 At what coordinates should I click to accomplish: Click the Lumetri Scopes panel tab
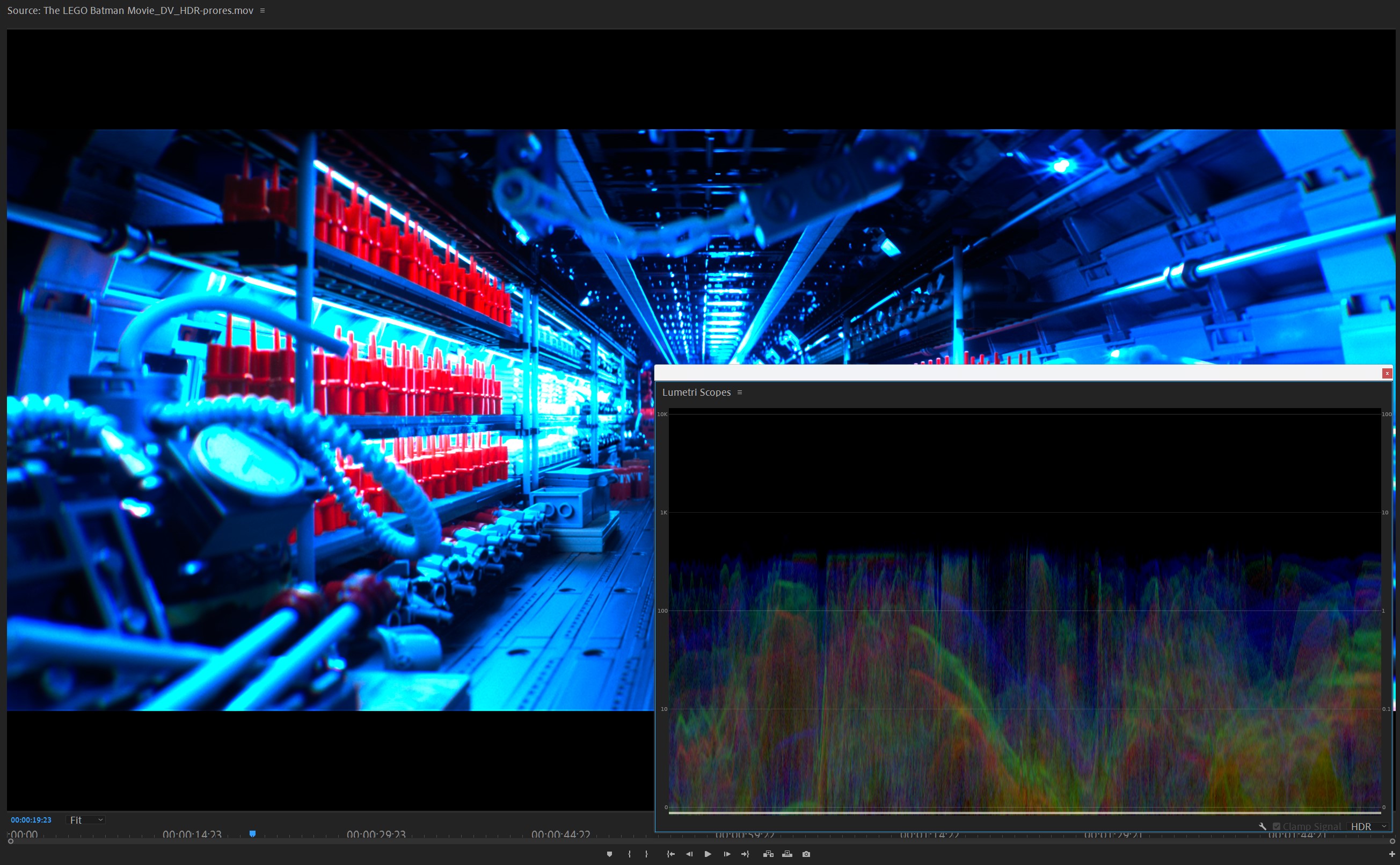[x=697, y=392]
